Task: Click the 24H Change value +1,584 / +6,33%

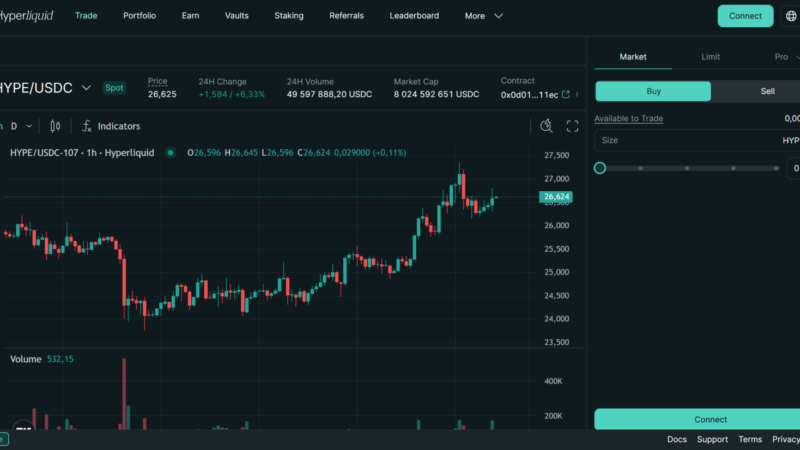Action: click(x=232, y=94)
